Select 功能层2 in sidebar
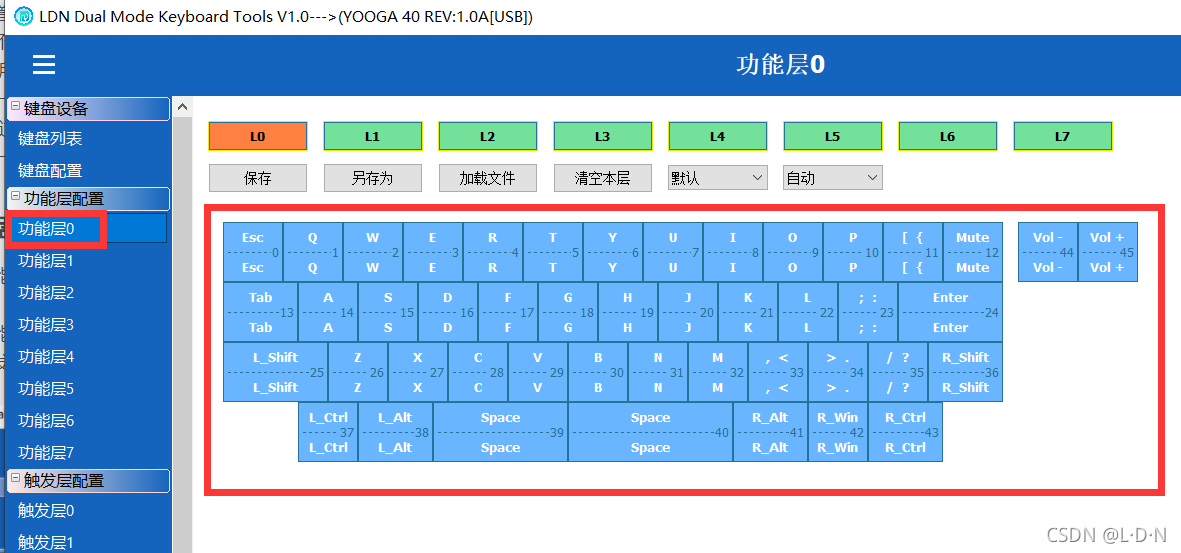Screen dimensions: 1181x553 [46, 293]
